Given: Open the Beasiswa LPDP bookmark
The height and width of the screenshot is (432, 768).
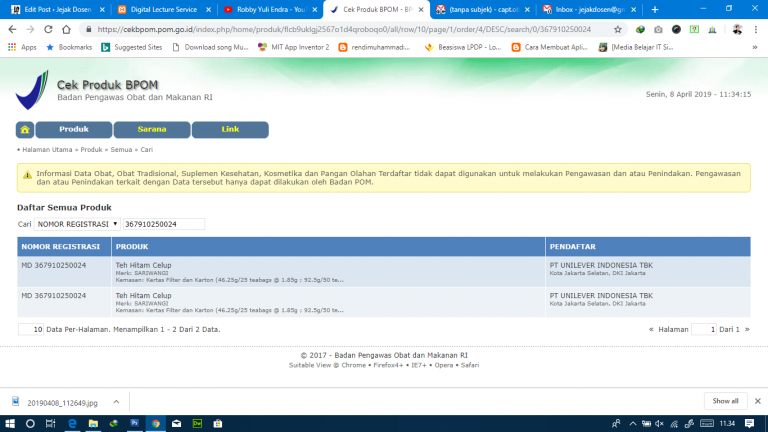Looking at the screenshot, I should pyautogui.click(x=463, y=47).
